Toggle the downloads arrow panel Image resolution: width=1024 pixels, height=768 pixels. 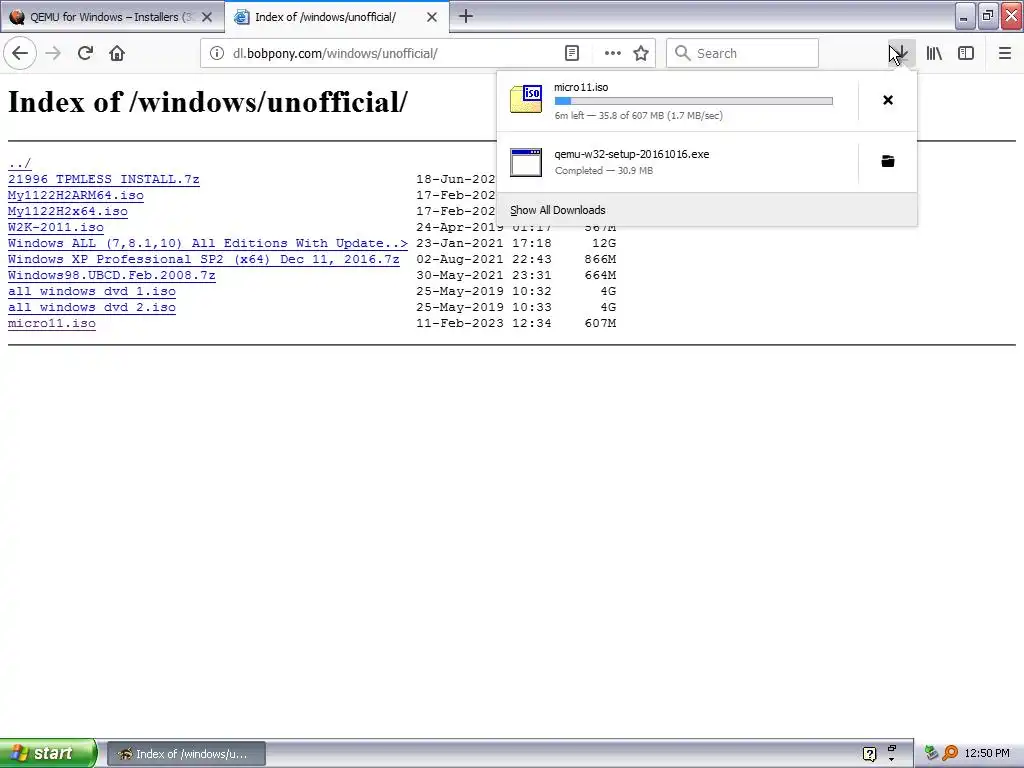[x=901, y=53]
